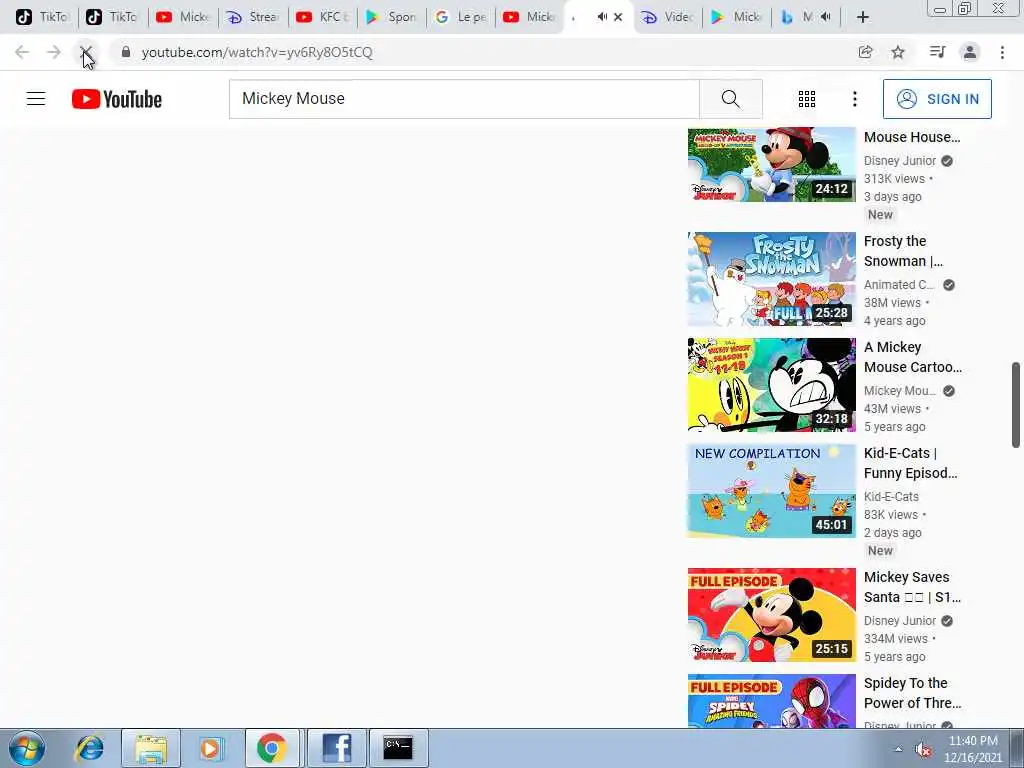The image size is (1024, 768).
Task: Click the 'Kid-E-Cats' channel name
Action: tap(891, 496)
